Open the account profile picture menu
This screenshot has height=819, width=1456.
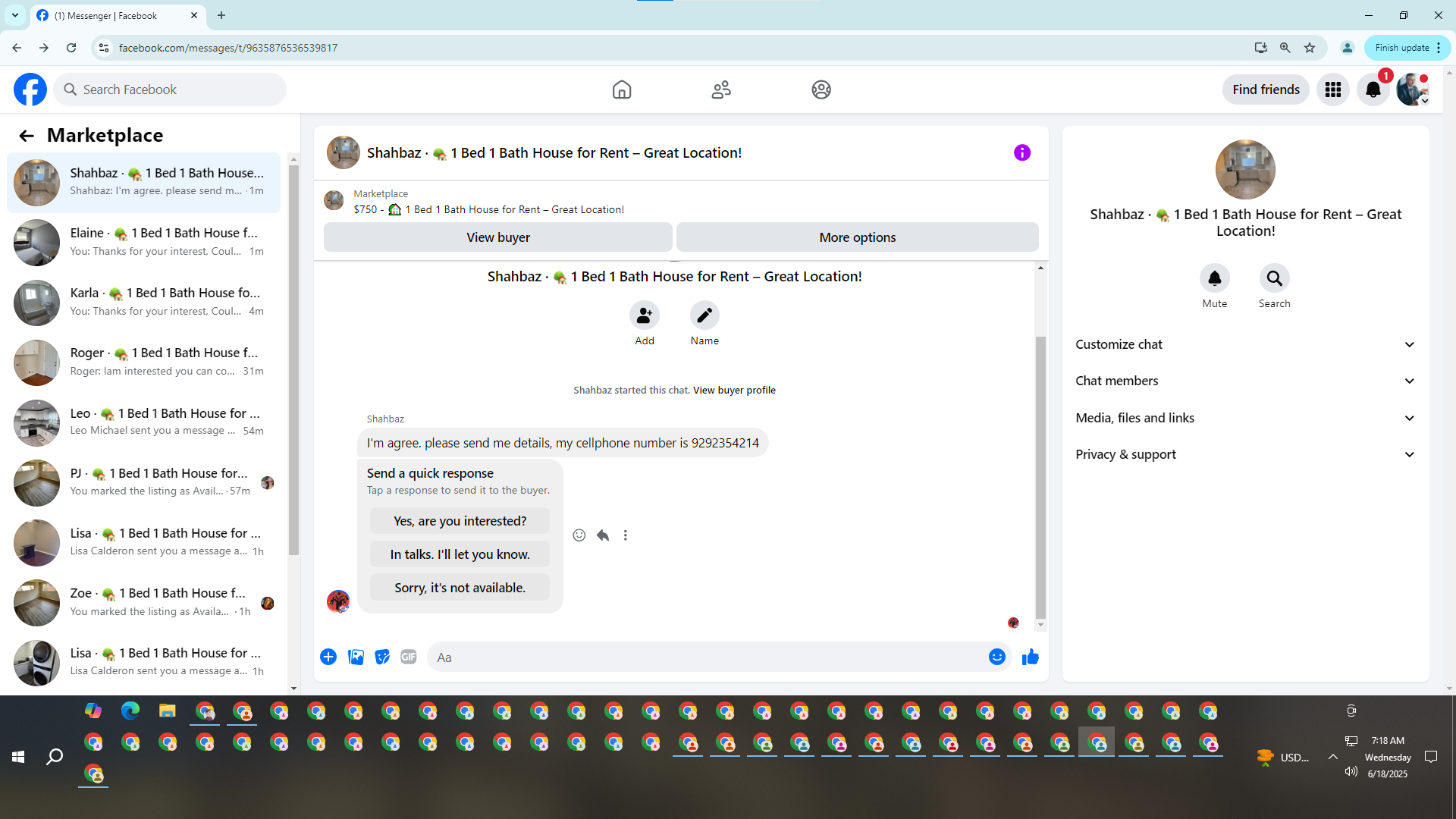pos(1413,89)
